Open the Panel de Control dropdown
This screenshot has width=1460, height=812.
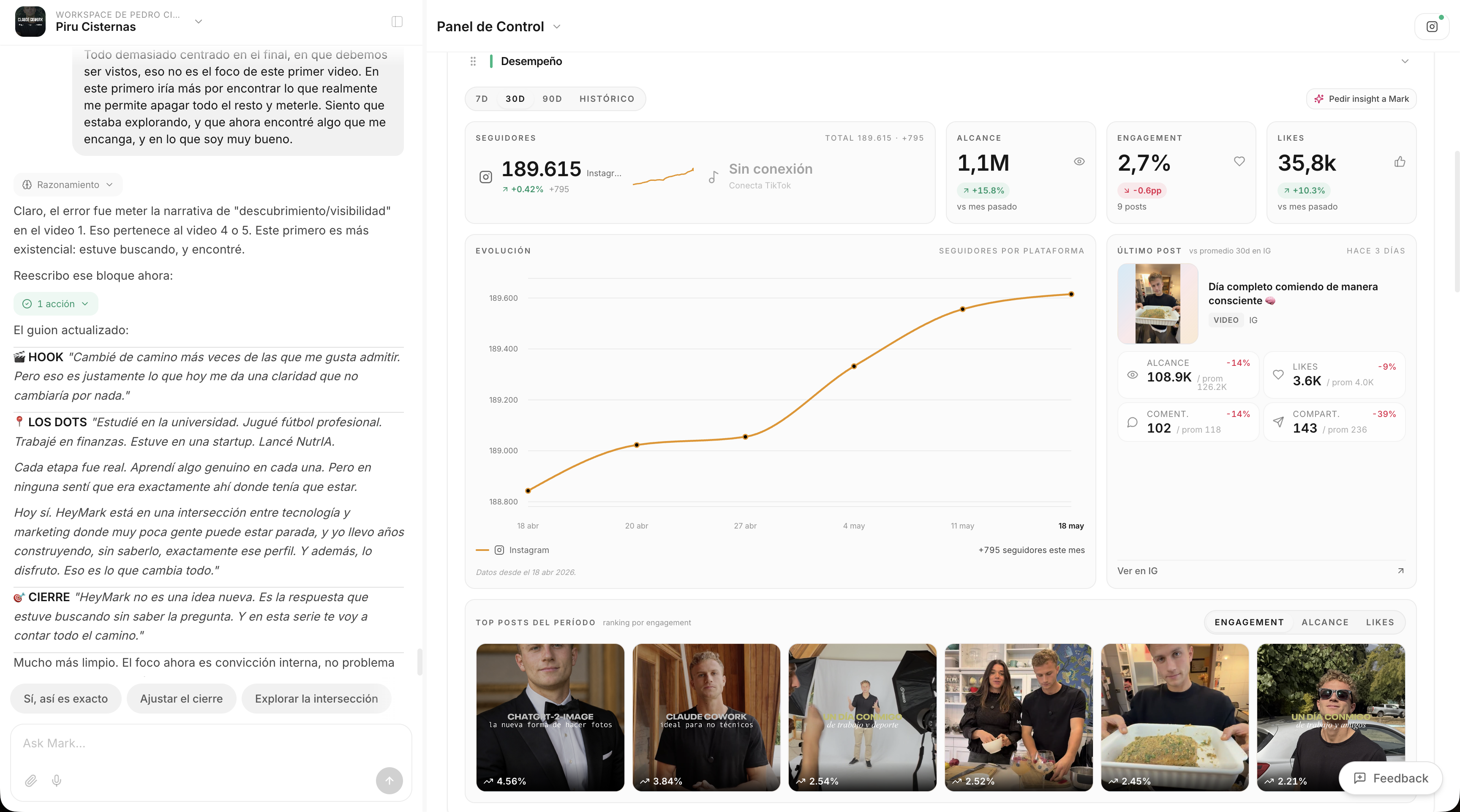coord(556,27)
